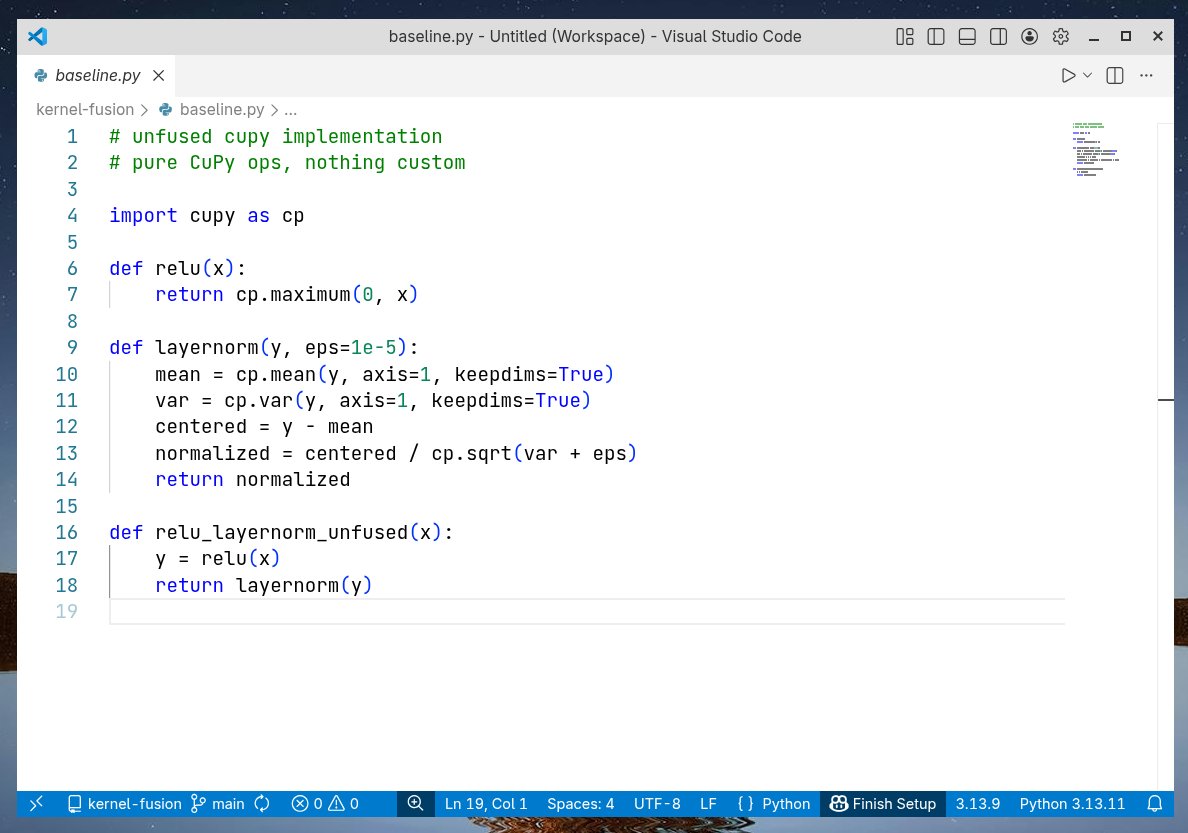The width and height of the screenshot is (1188, 833).
Task: Click 'centered = y - mean' line
Action: tap(264, 427)
